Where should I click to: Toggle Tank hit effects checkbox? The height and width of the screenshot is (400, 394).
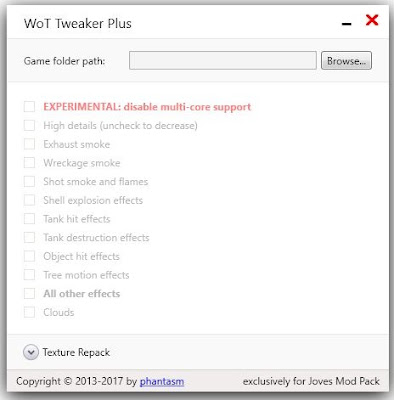click(29, 219)
